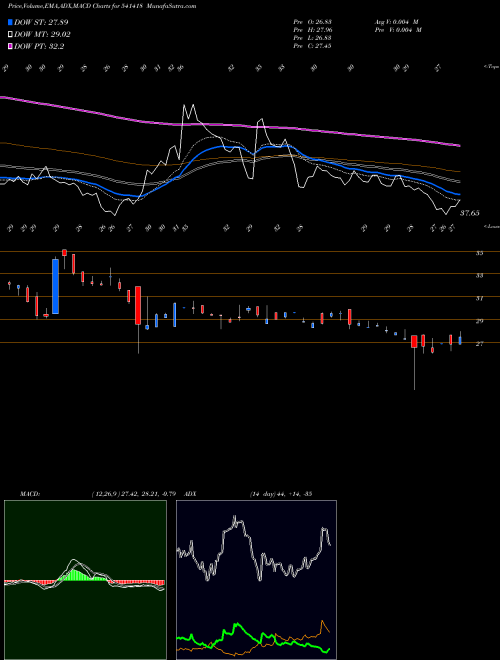Click the 35 price axis label
500x660 pixels.
(479, 253)
